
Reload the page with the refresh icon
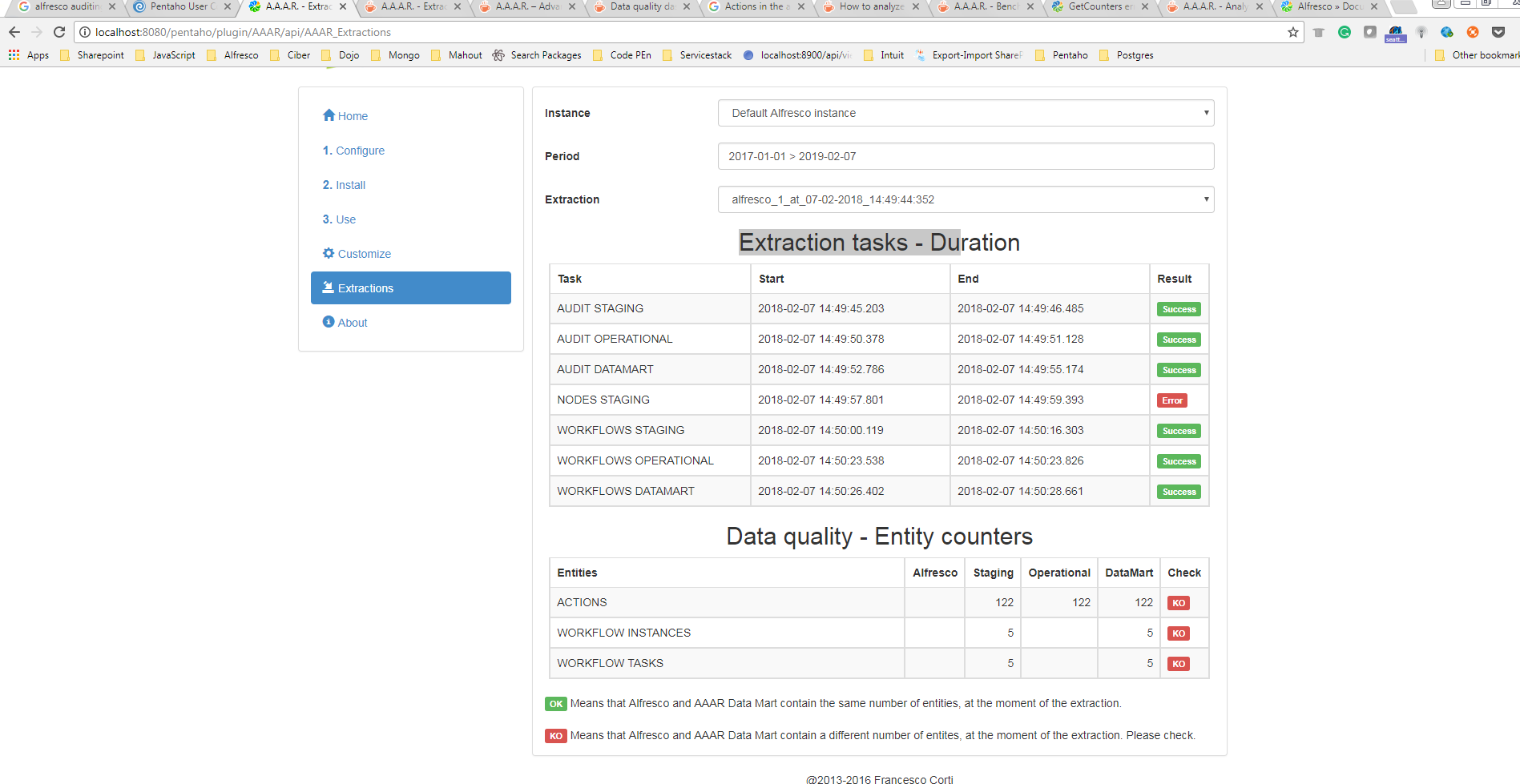click(58, 32)
